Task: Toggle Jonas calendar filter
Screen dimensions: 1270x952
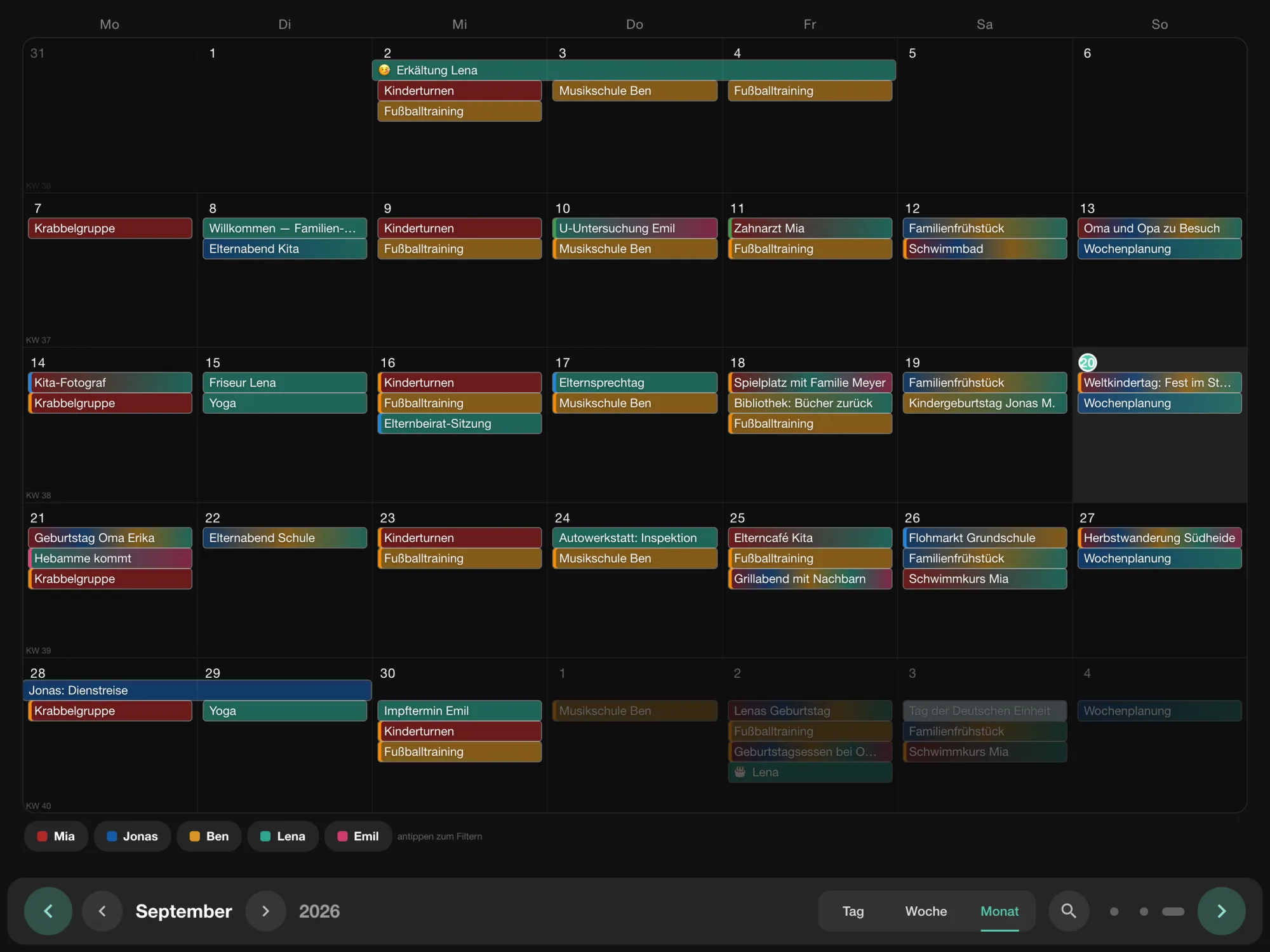Action: (132, 836)
